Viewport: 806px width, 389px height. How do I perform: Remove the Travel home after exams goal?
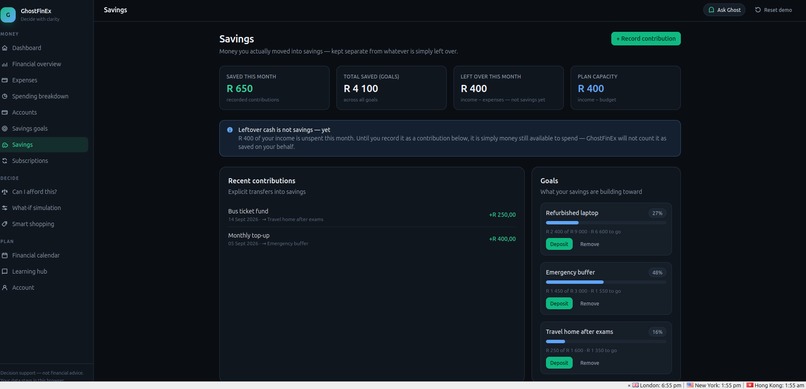click(x=590, y=363)
